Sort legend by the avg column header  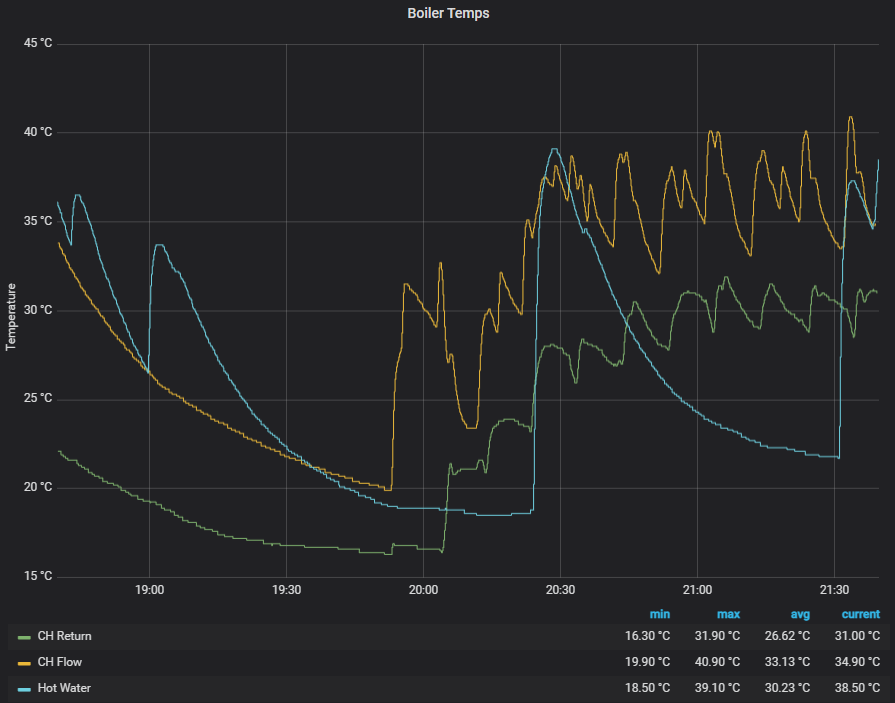click(800, 615)
